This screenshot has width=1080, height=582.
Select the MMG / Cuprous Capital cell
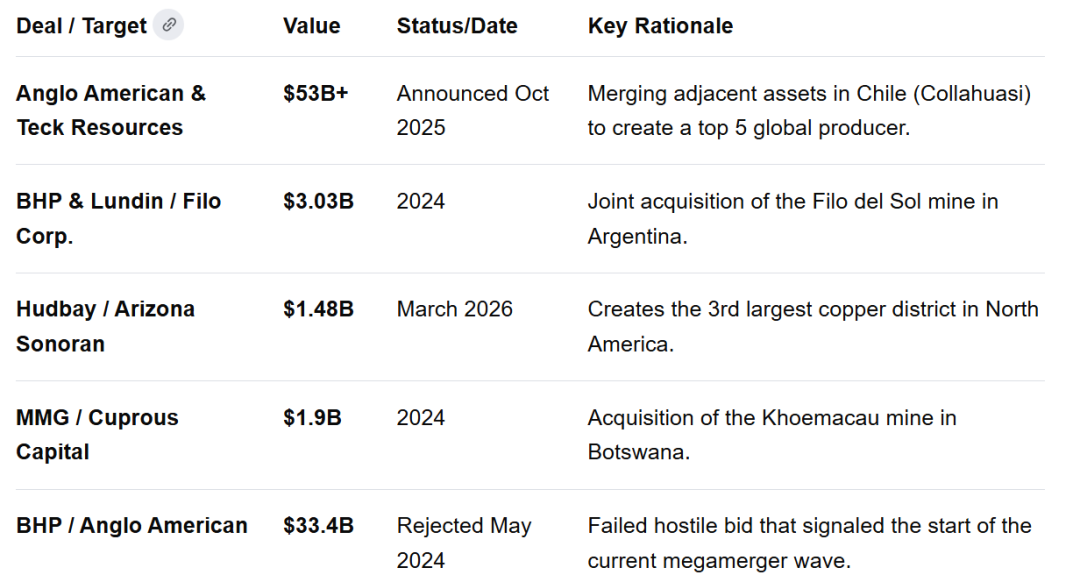97,435
